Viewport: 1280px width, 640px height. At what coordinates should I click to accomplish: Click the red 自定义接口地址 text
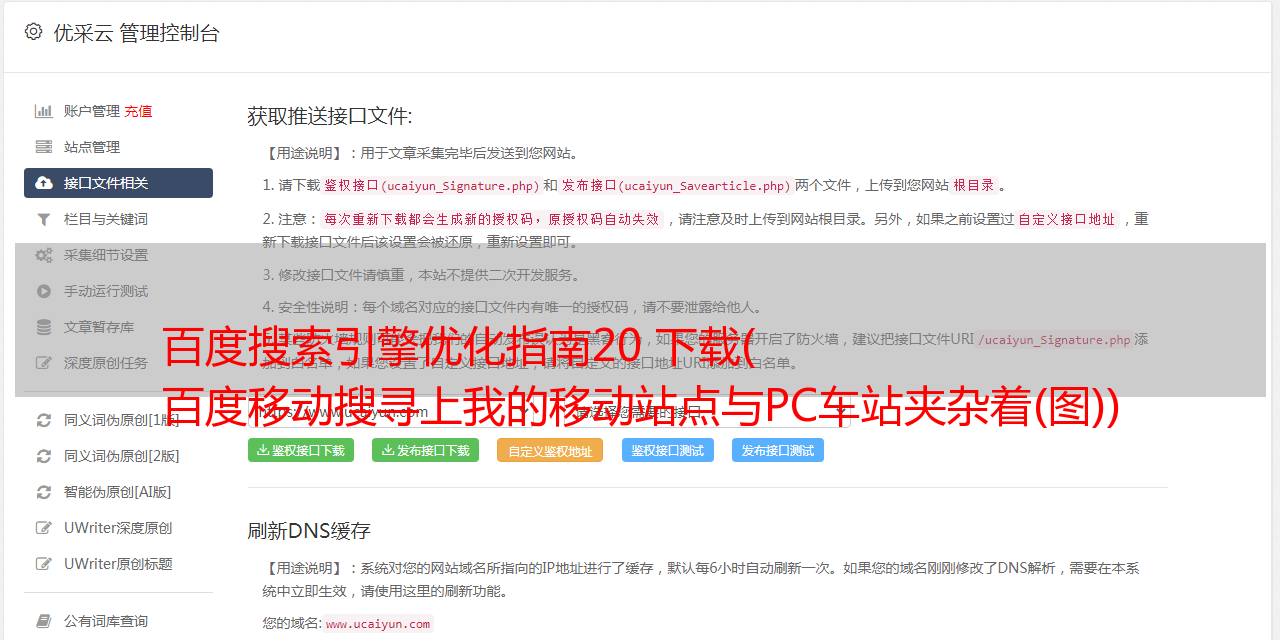pos(1067,219)
